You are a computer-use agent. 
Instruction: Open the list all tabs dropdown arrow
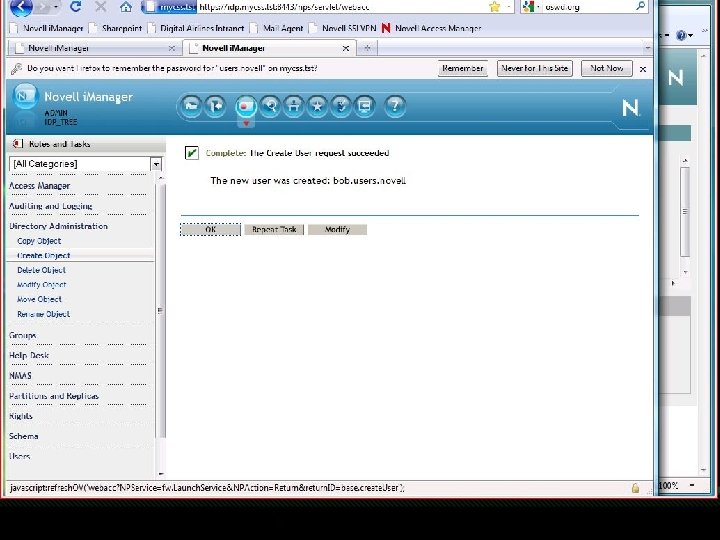[x=647, y=48]
